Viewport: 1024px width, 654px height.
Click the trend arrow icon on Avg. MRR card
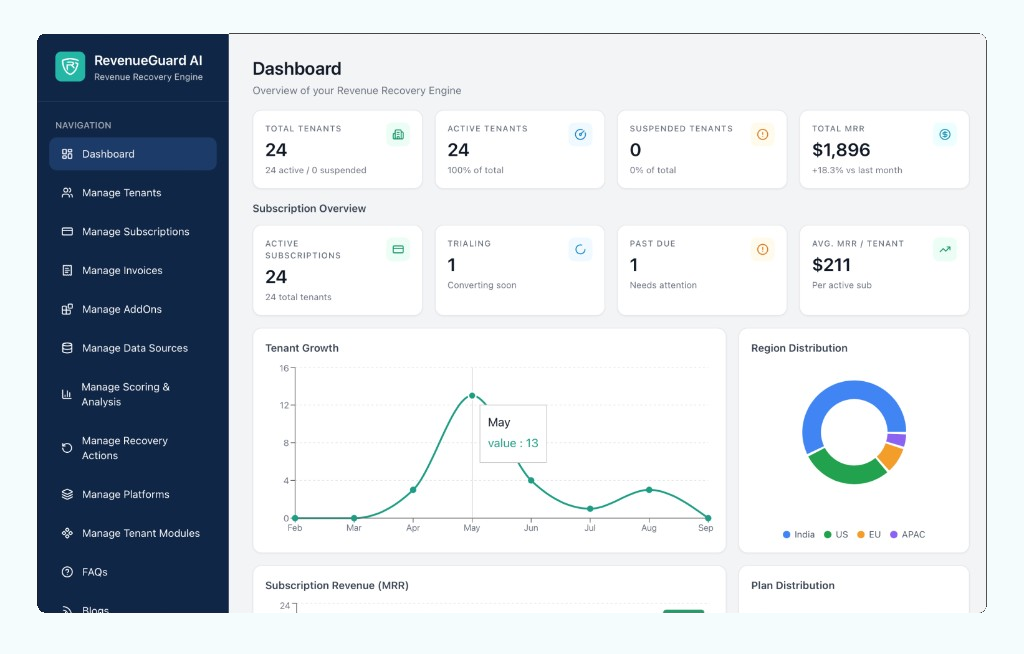pos(944,250)
